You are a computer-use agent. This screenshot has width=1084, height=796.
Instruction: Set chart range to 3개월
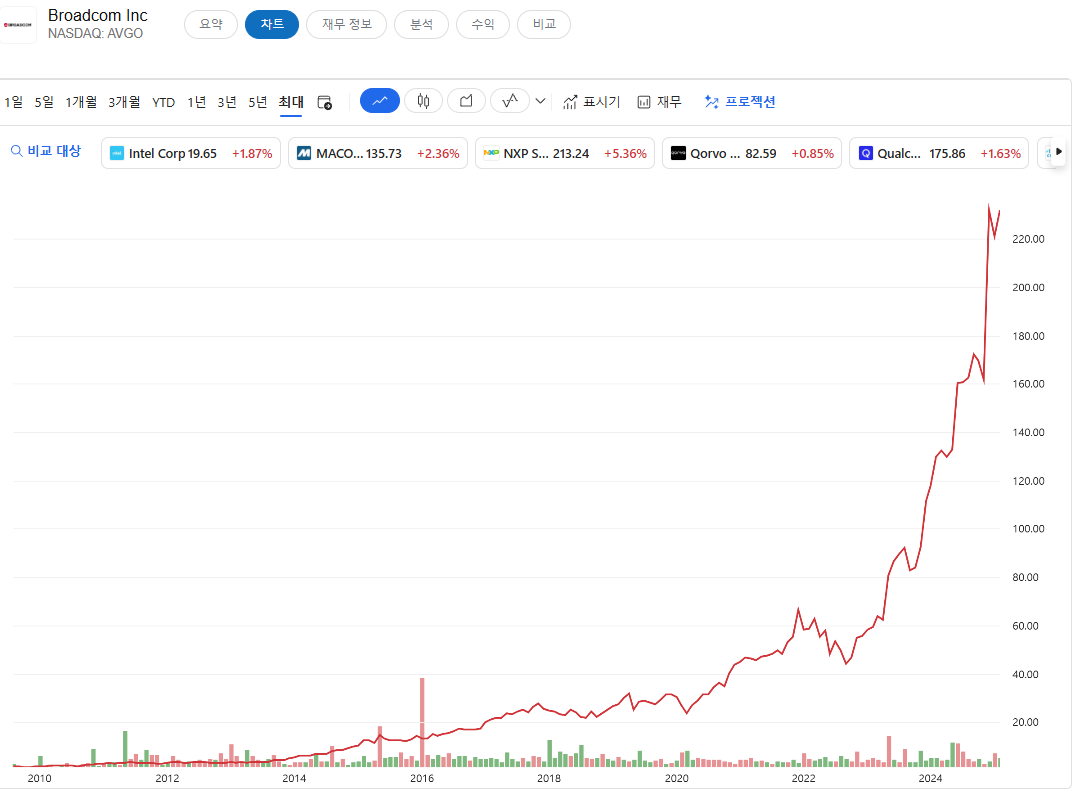[124, 102]
